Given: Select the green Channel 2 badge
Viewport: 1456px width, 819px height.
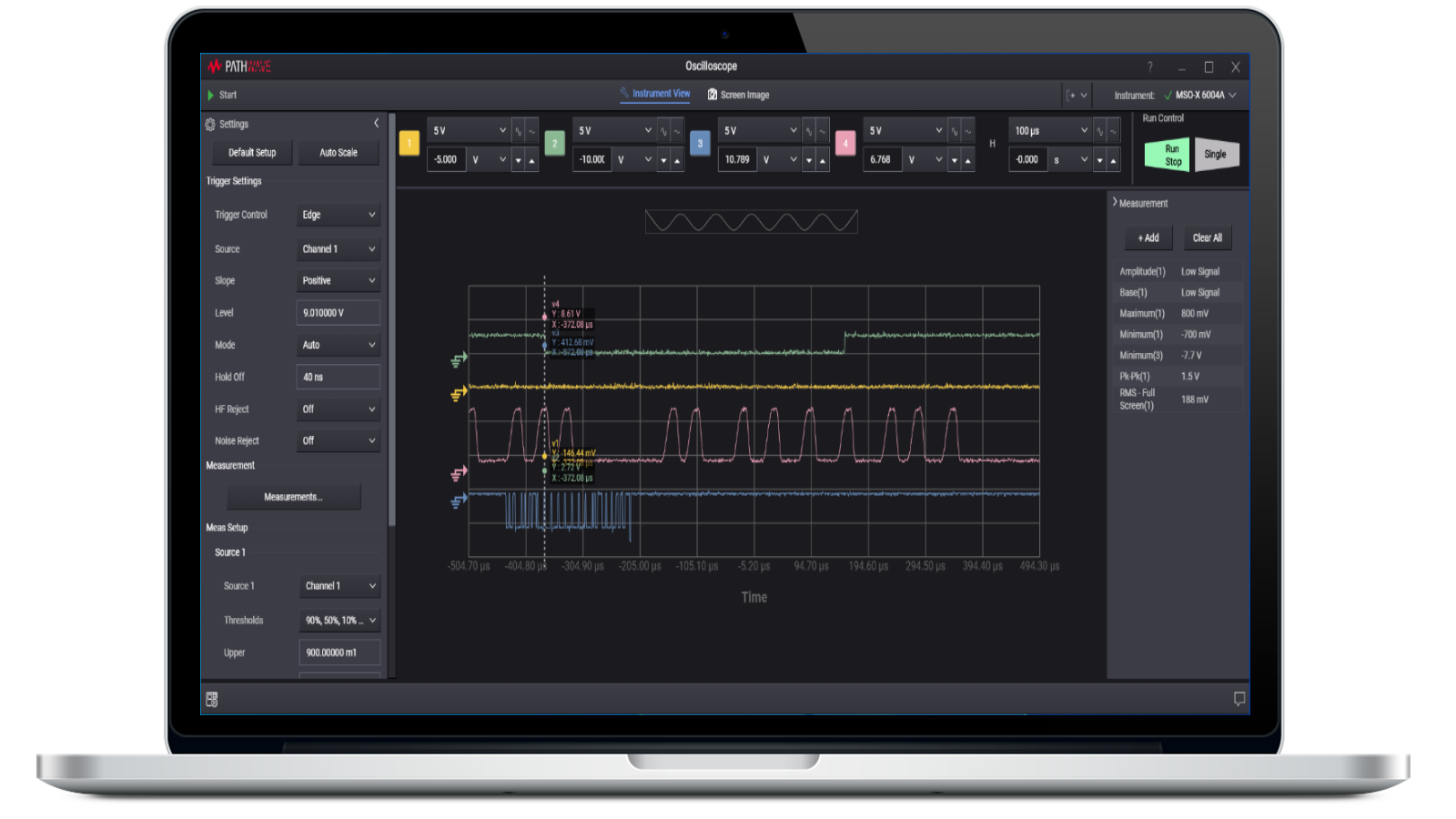Looking at the screenshot, I should (554, 145).
